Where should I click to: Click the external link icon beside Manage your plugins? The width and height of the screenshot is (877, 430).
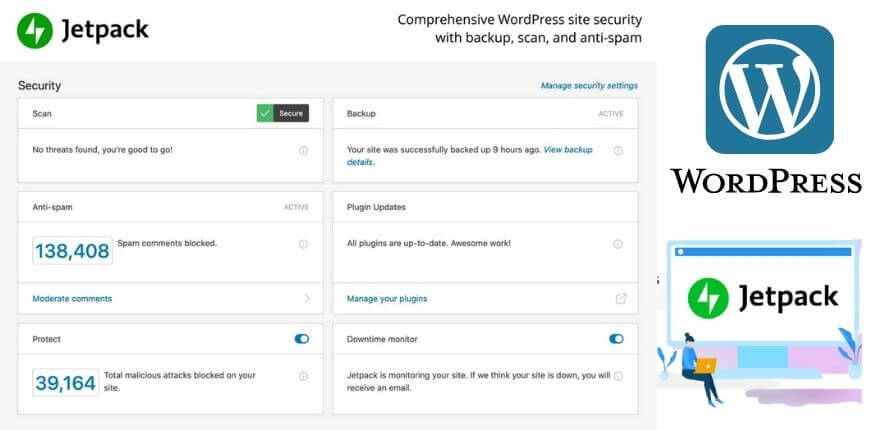(x=620, y=298)
